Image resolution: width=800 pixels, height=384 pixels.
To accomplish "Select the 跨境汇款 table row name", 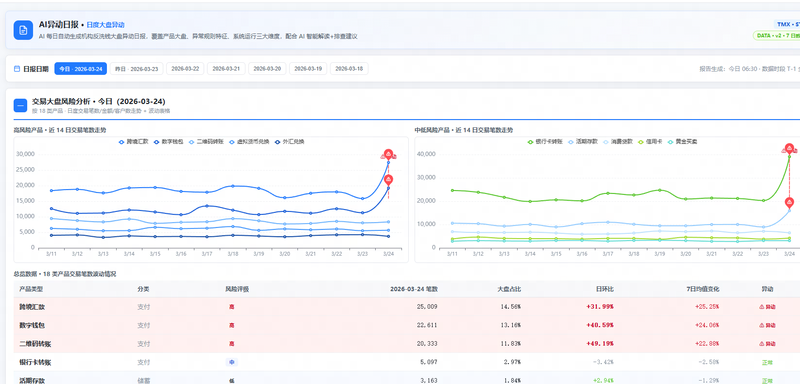I will [x=32, y=307].
